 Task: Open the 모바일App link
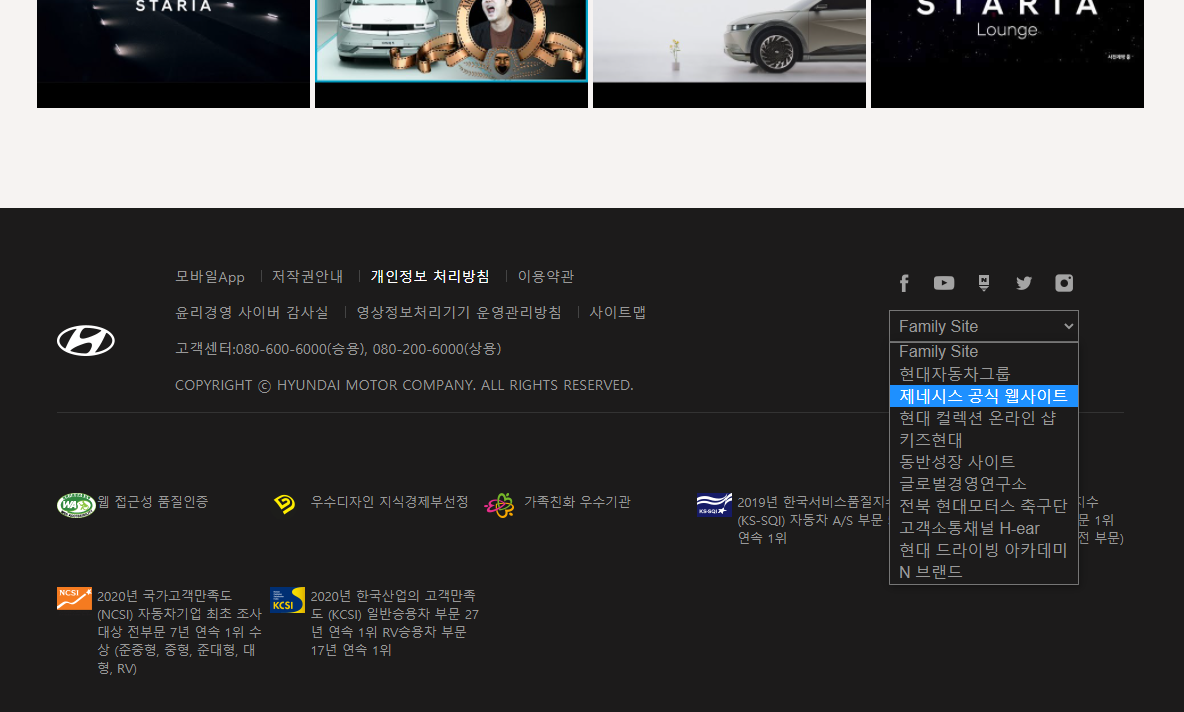[210, 276]
